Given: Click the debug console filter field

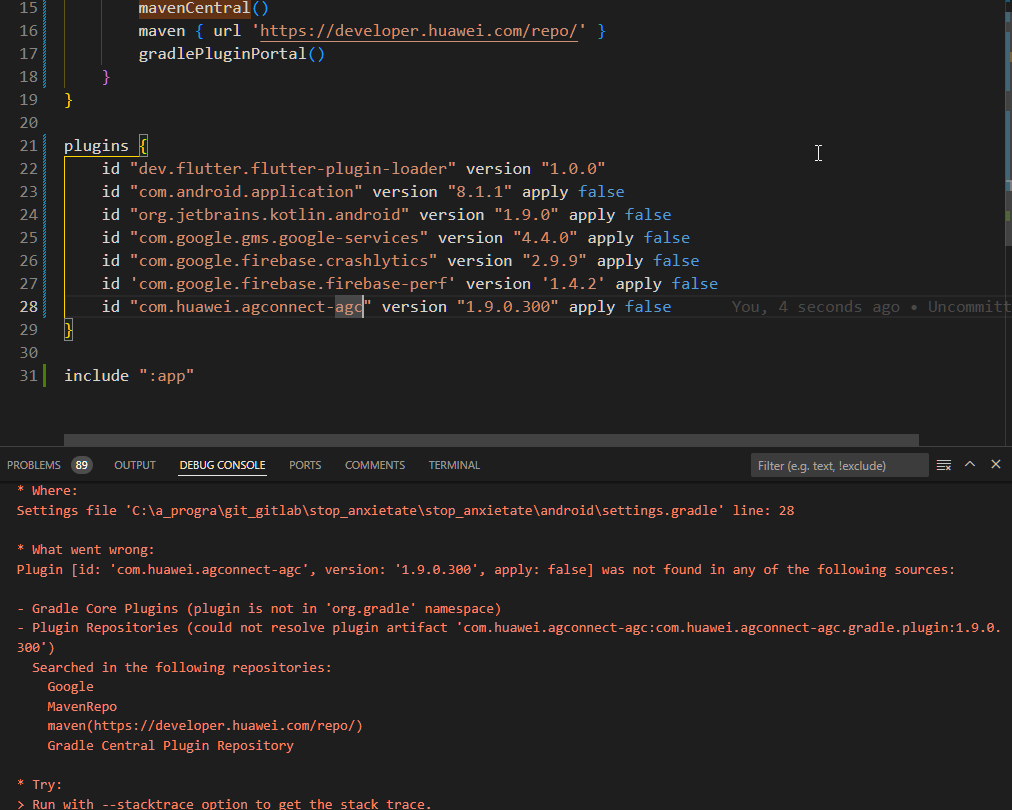Looking at the screenshot, I should pos(838,466).
